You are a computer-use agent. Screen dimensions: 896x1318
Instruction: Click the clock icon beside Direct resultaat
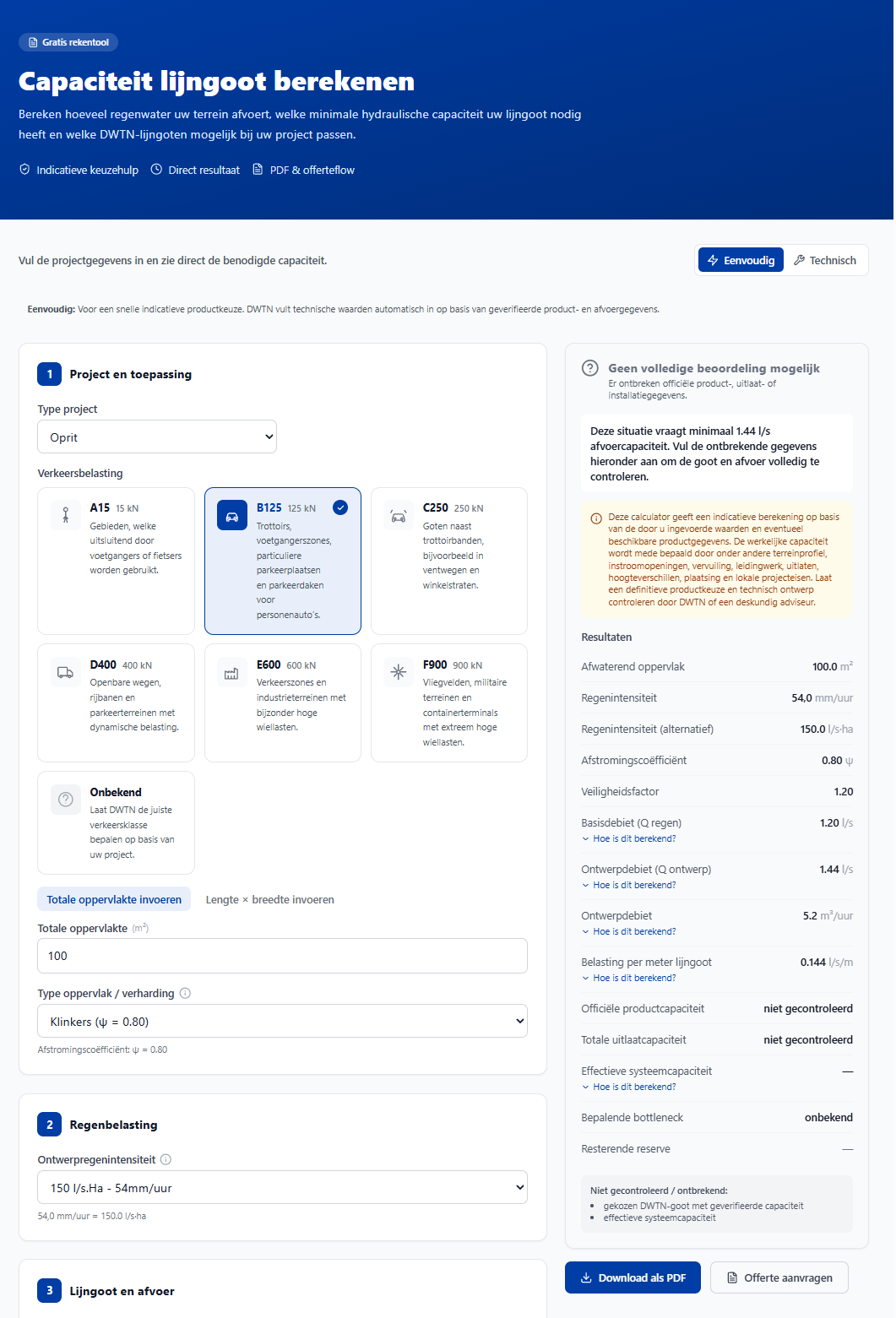(x=156, y=170)
